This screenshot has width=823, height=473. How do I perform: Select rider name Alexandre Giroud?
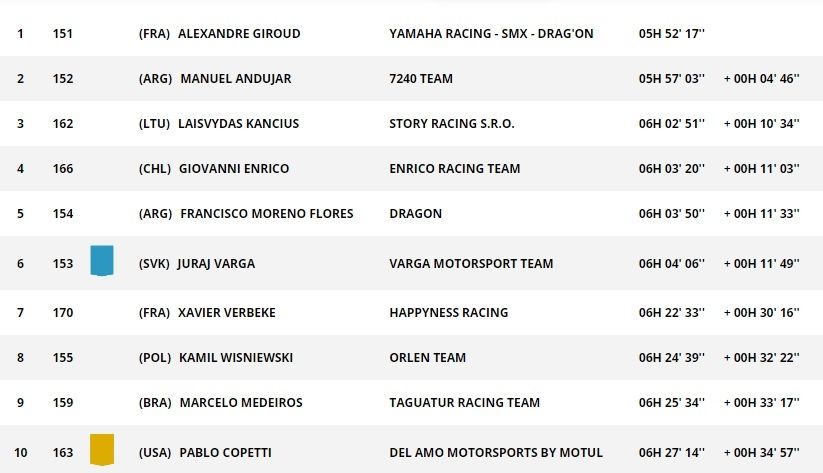[239, 34]
